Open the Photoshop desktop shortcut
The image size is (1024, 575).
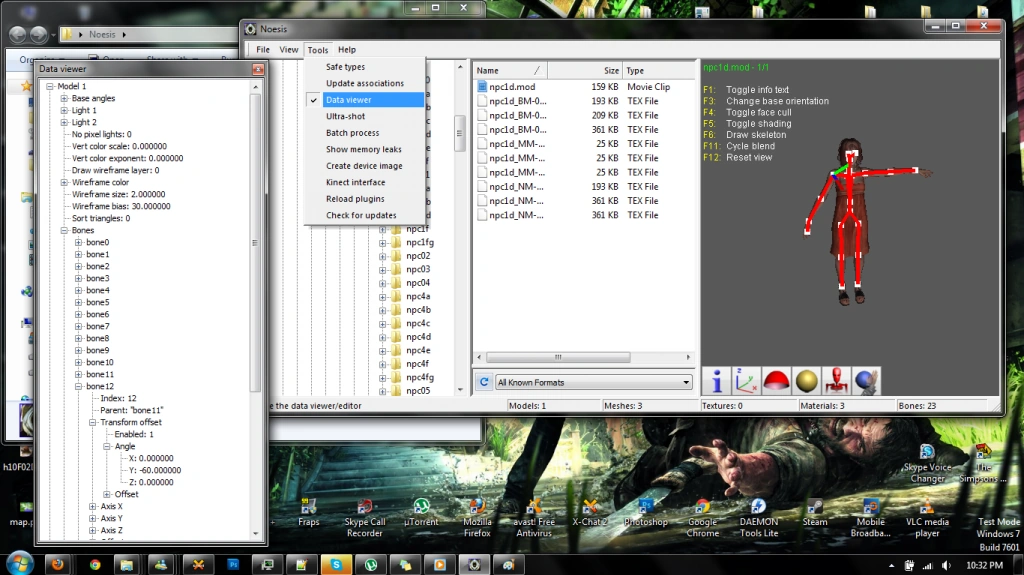[646, 512]
